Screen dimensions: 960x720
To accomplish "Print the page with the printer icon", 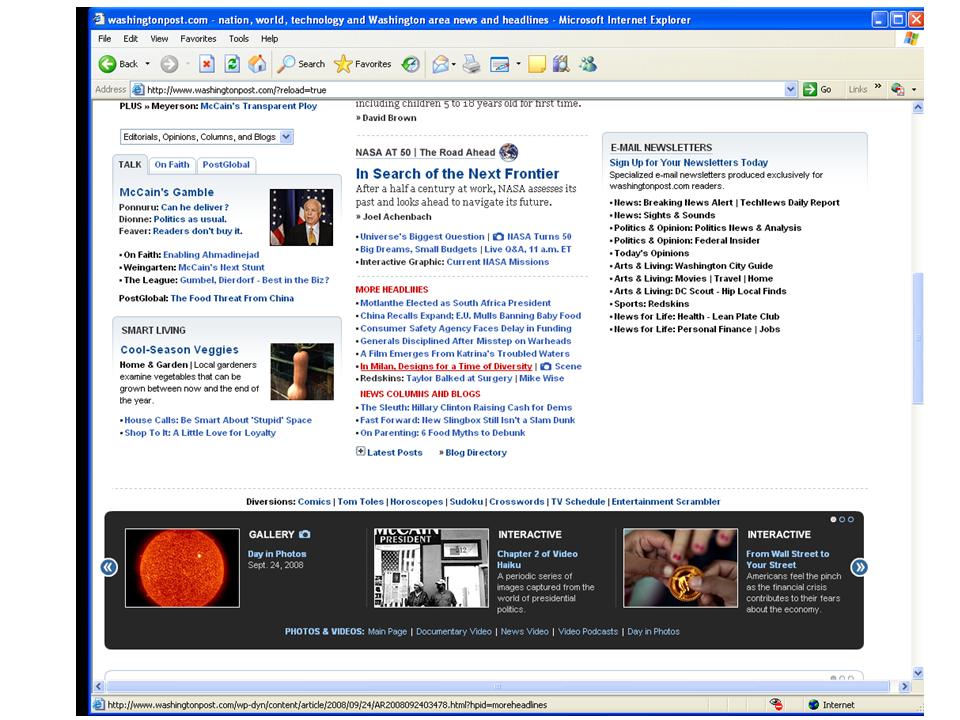I will [471, 64].
